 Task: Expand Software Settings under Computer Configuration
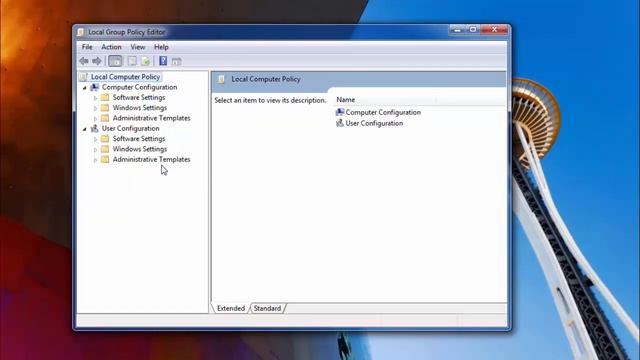(96, 98)
